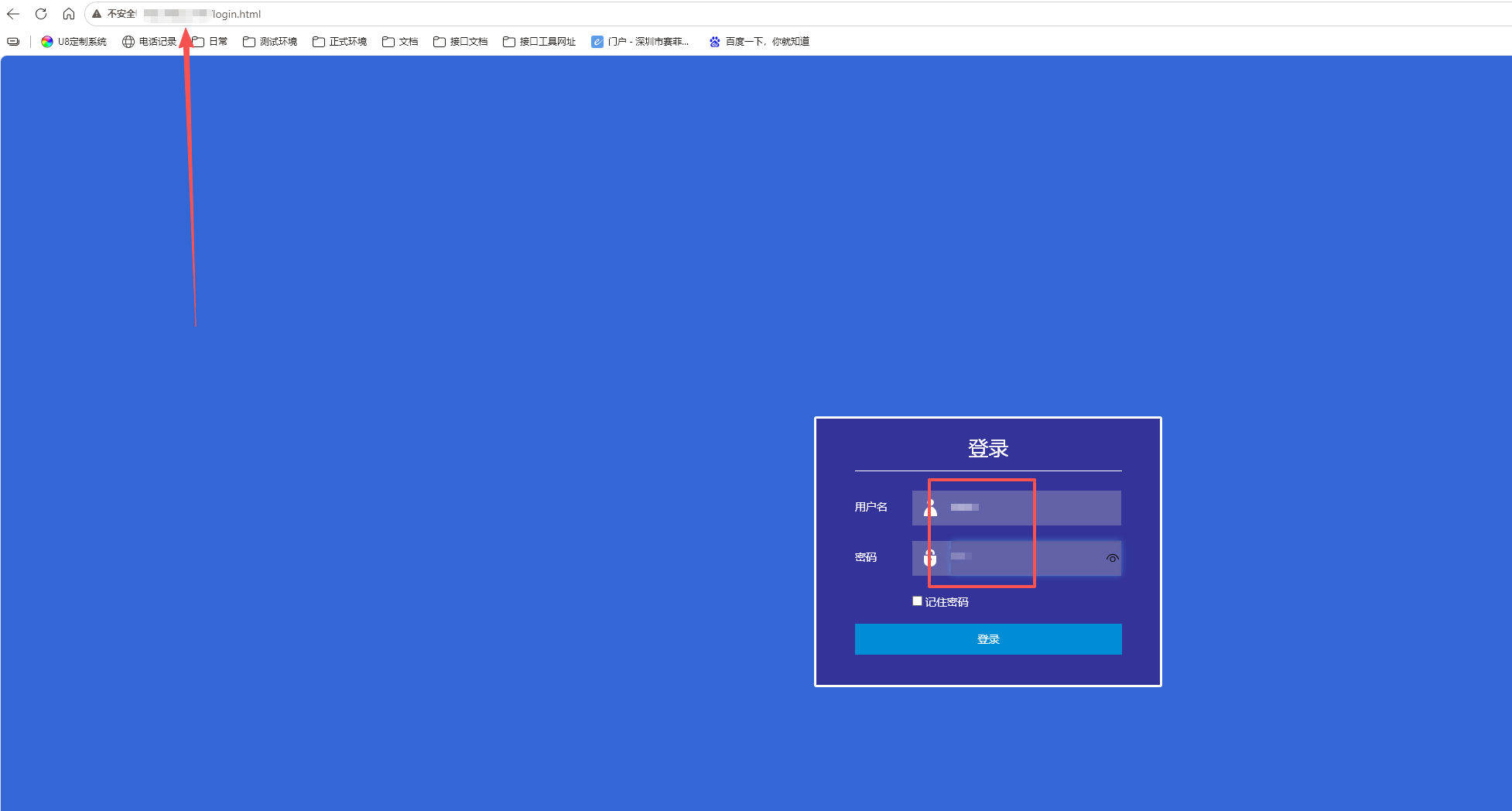Reload the page with the refresh icon
1512x811 pixels.
tap(41, 14)
